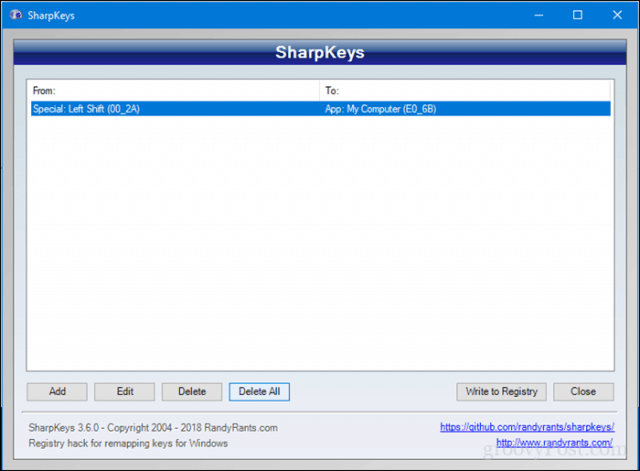Close SharpKeys with the title bar X
Screen dimensions: 640x471
617,15
